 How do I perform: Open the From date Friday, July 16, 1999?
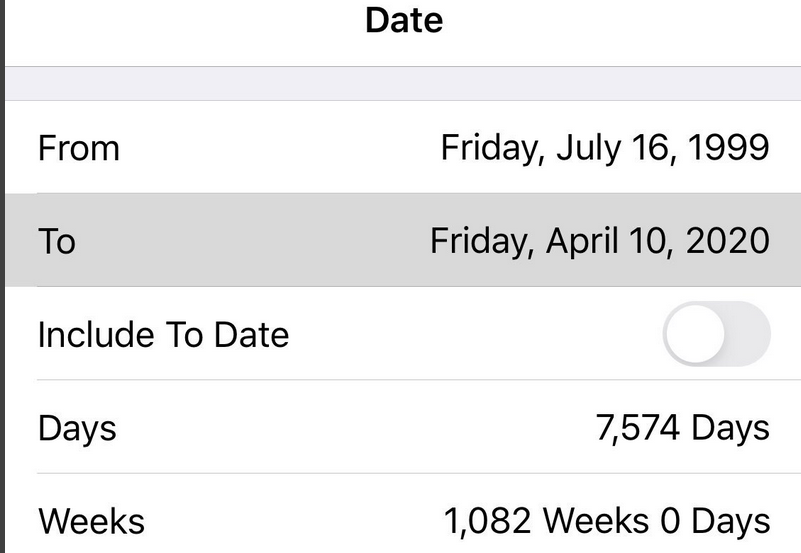(605, 148)
